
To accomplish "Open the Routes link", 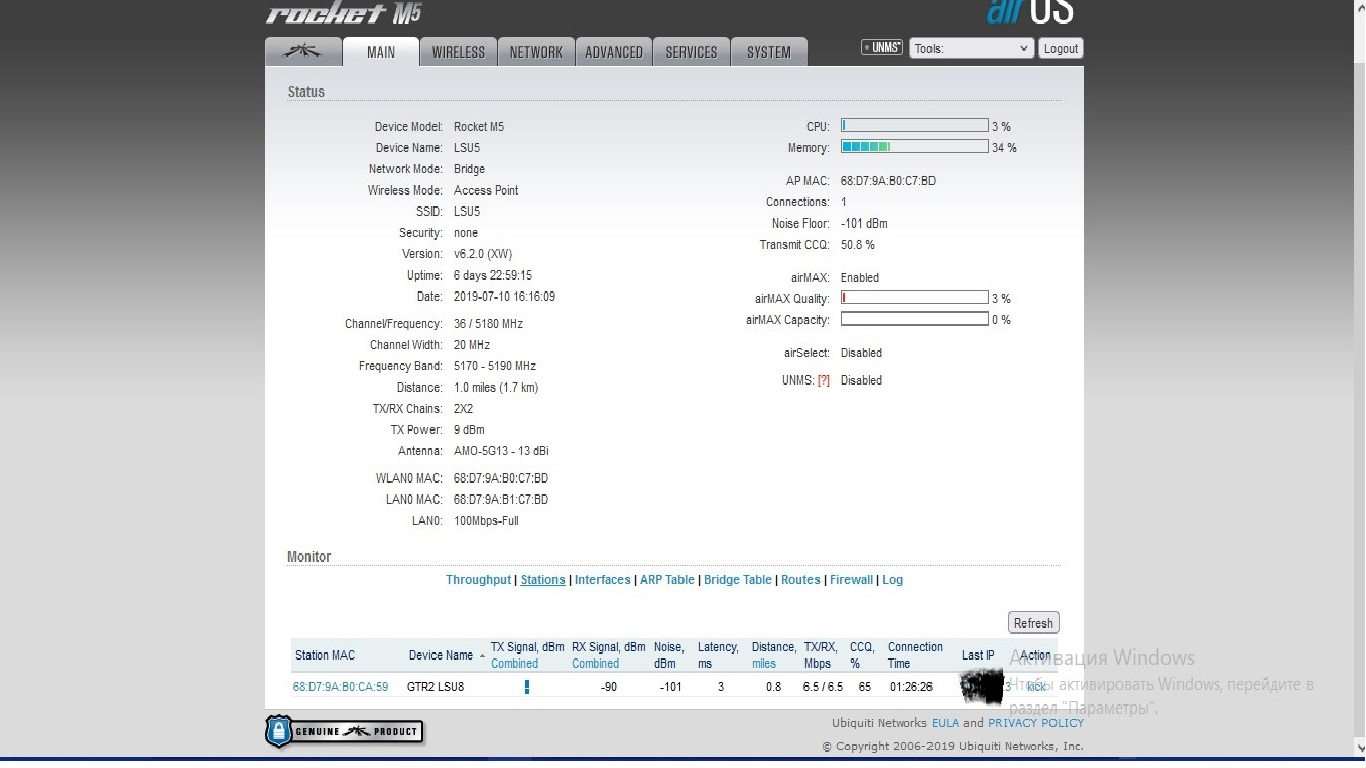I will (x=801, y=580).
